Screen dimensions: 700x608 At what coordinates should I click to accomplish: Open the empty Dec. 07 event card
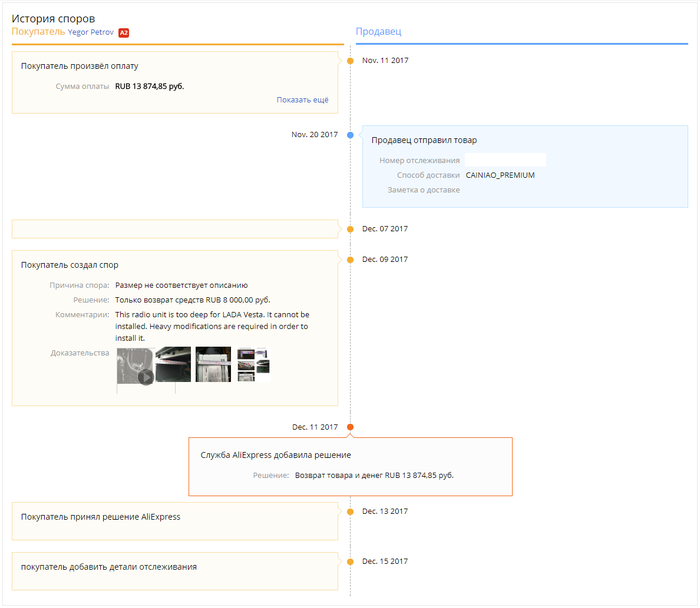click(175, 229)
